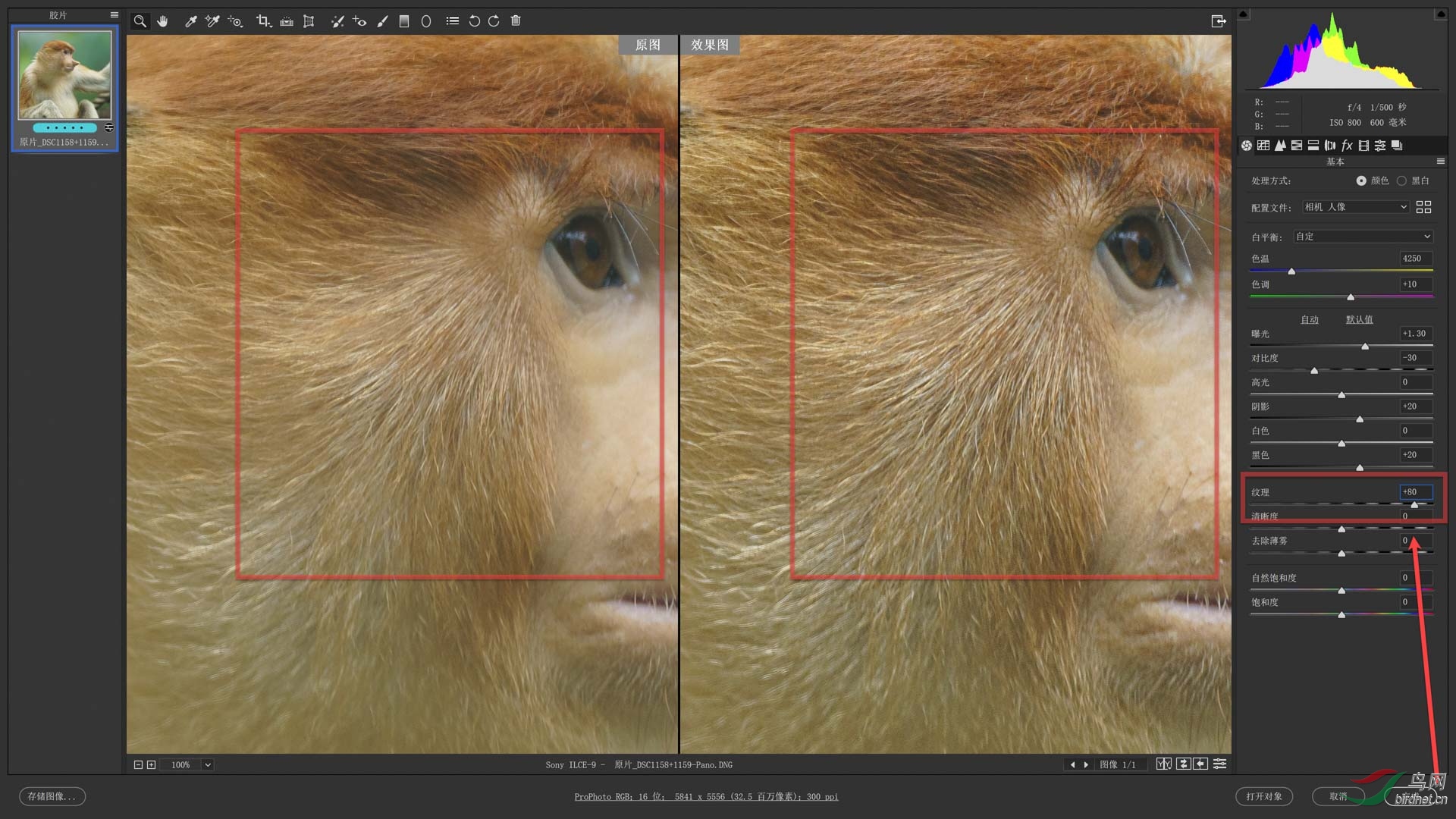Select the Crop tool in toolbar
The image size is (1456, 819).
pos(262,21)
